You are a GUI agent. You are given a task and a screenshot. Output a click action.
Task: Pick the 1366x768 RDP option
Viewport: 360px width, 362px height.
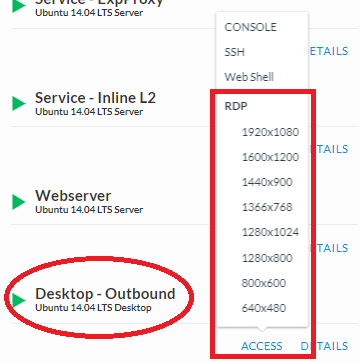pyautogui.click(x=267, y=207)
